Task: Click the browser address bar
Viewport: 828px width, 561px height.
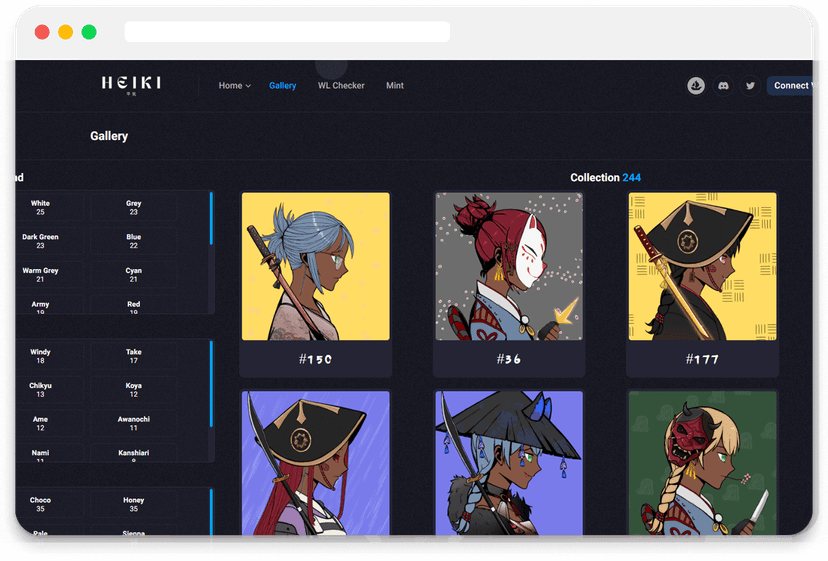Action: pos(287,32)
